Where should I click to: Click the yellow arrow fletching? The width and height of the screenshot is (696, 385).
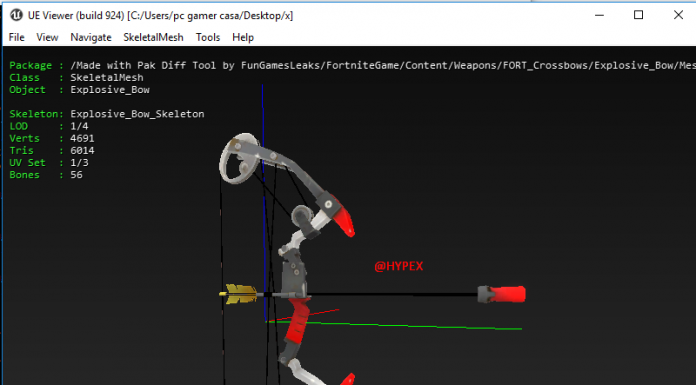tap(240, 294)
